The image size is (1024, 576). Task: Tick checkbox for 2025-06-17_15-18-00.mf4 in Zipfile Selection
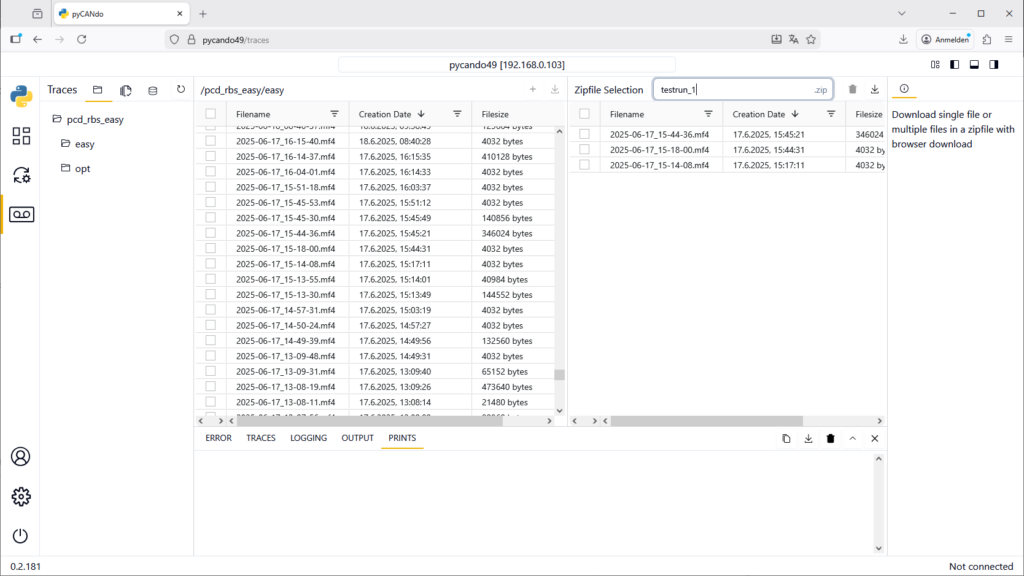(584, 149)
